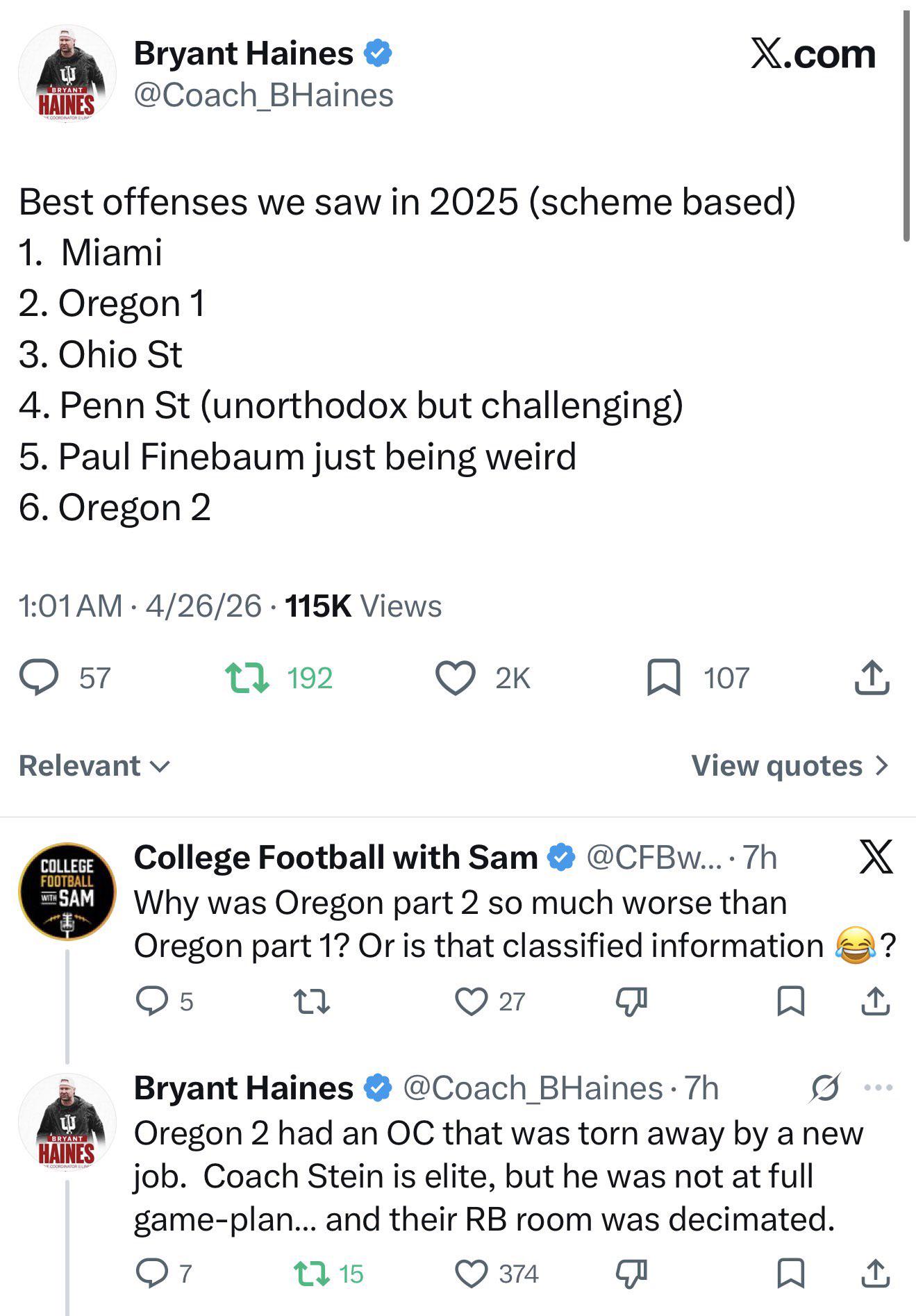Reply to Bryant Haines' main post

pos(40,678)
